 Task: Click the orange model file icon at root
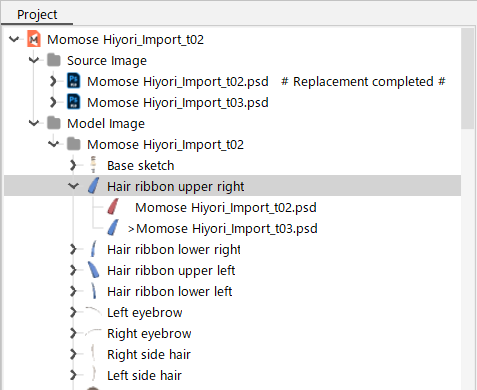(34, 39)
